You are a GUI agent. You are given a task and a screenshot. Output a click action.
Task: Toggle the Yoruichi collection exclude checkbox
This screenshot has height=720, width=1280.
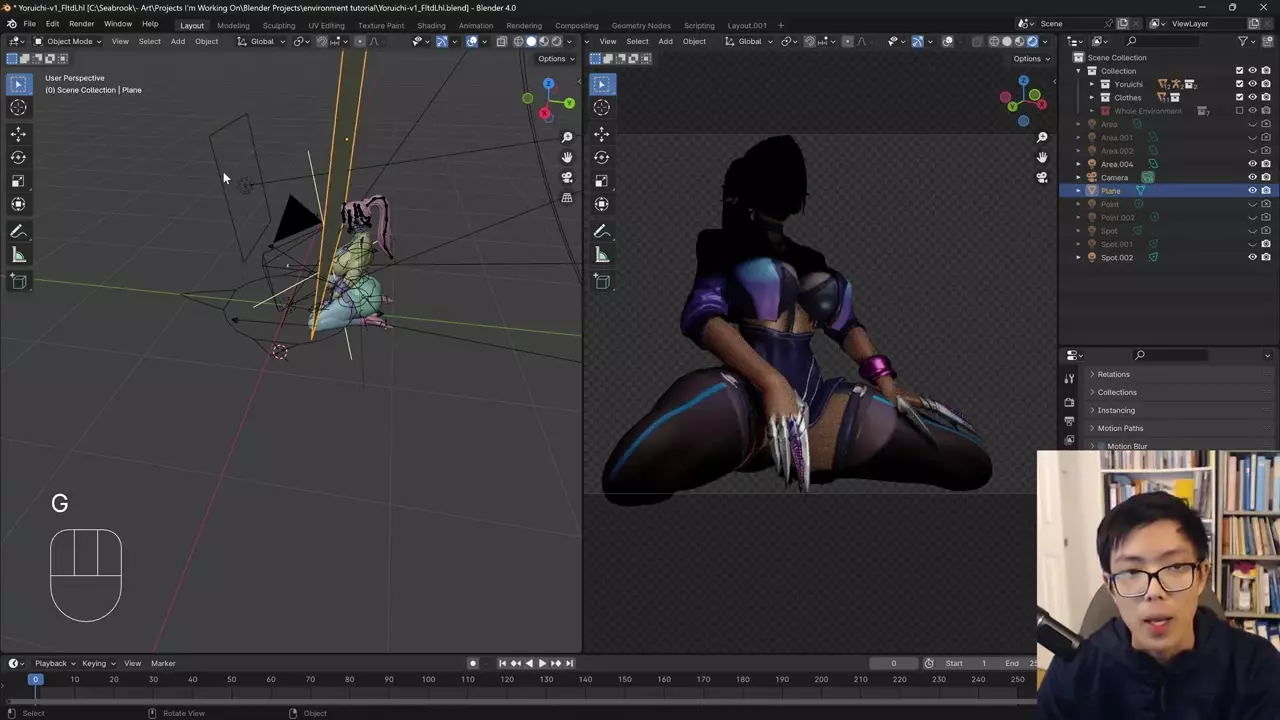pyautogui.click(x=1239, y=84)
